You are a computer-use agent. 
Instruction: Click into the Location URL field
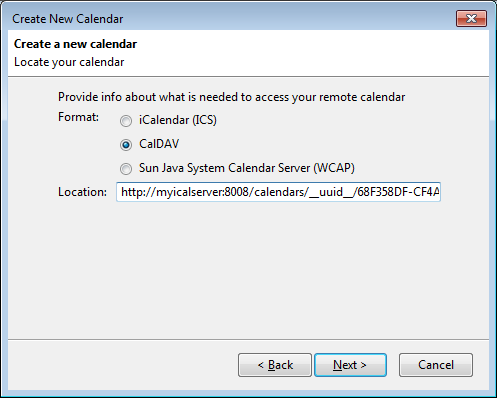(278, 192)
